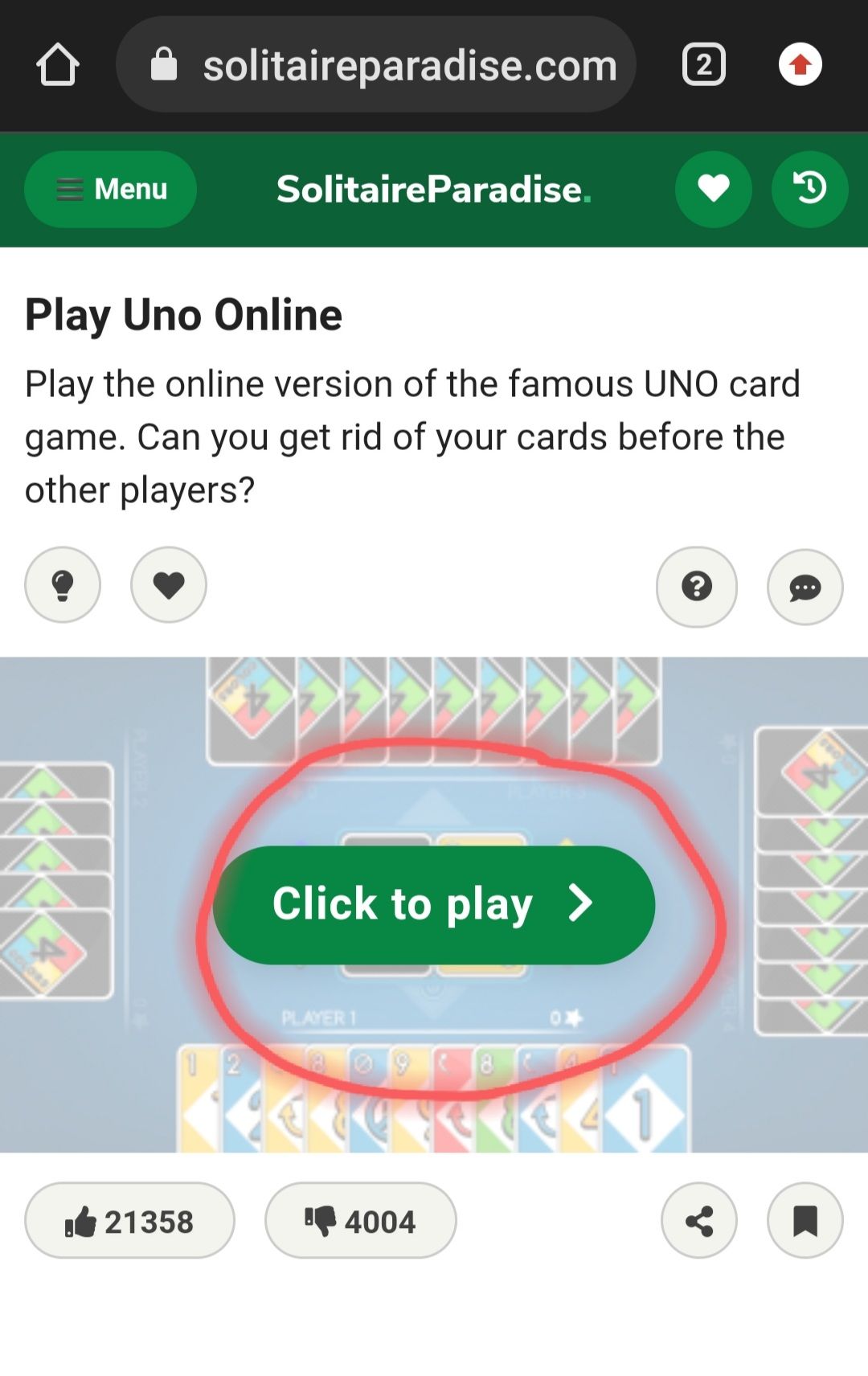Dislike the game with thumbs down 4004
868x1376 pixels.
click(361, 1220)
